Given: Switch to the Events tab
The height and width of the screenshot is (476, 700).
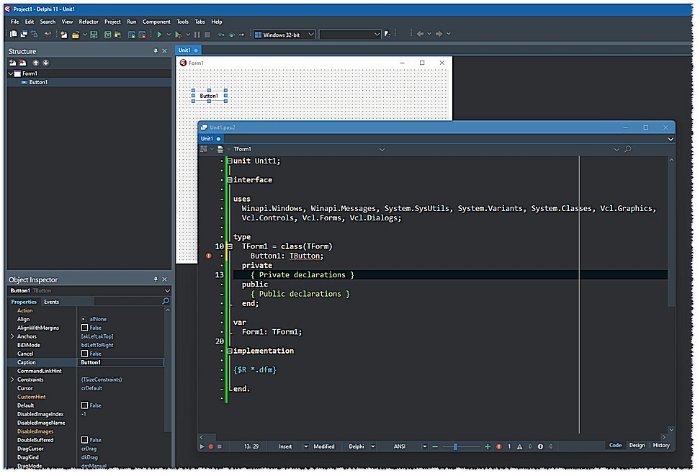Looking at the screenshot, I should point(51,301).
